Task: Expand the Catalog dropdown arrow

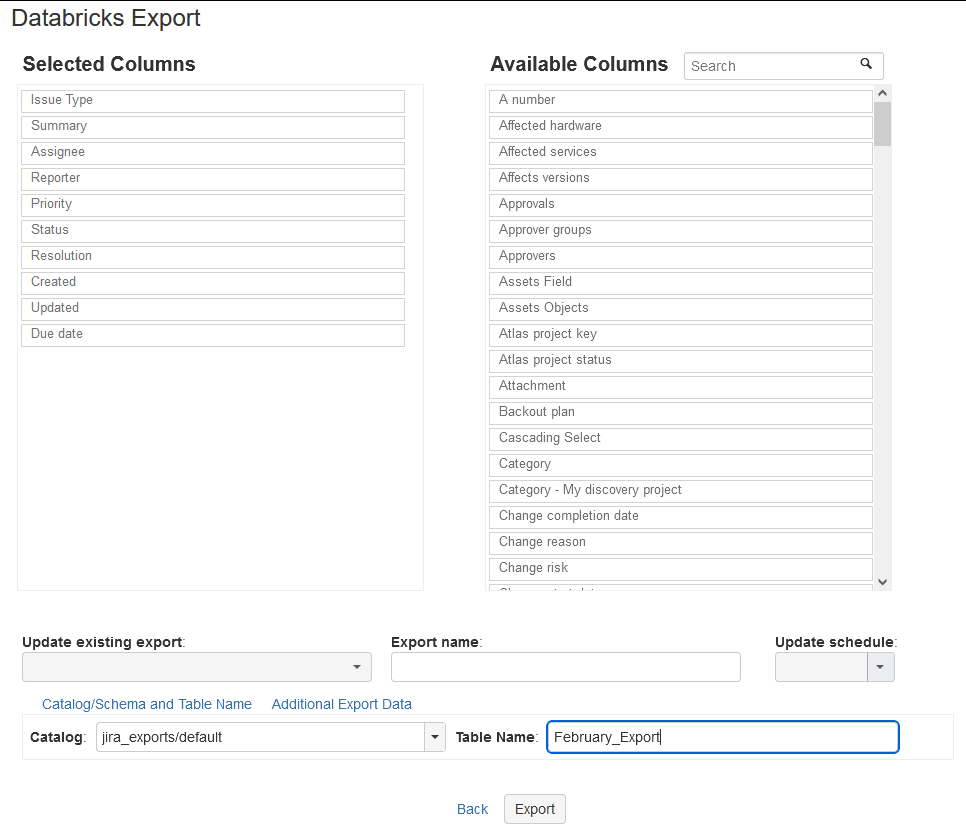Action: coord(434,737)
